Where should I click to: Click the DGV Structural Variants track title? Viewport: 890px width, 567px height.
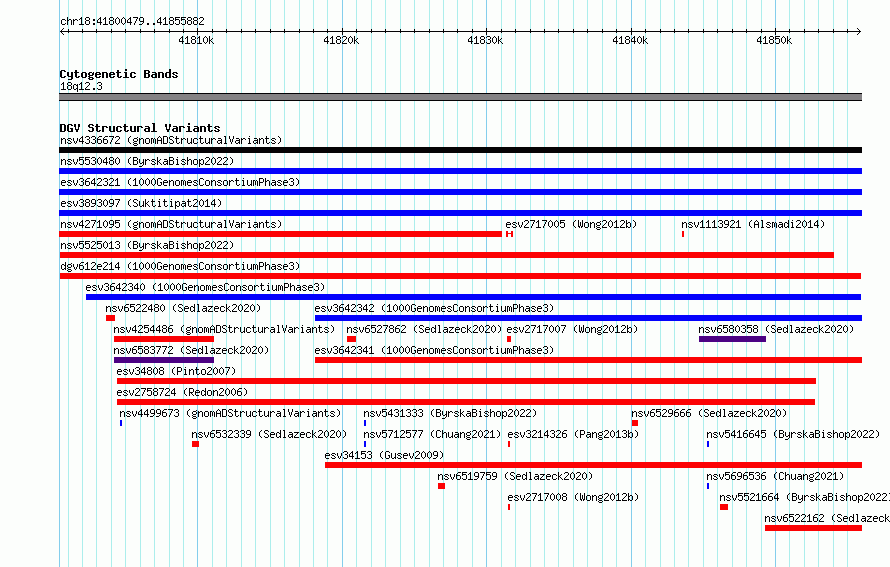coord(140,128)
